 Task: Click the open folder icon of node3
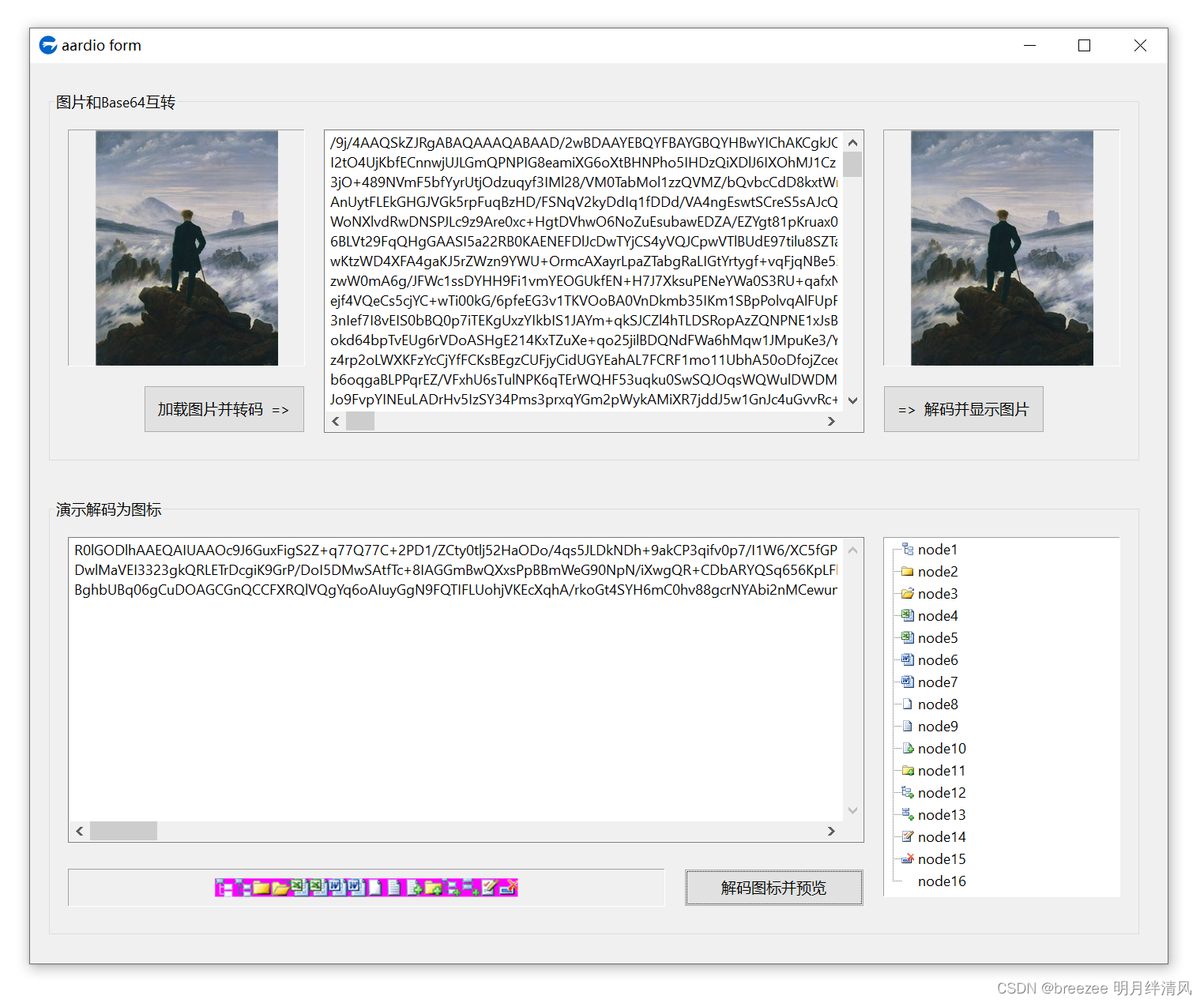tap(908, 593)
